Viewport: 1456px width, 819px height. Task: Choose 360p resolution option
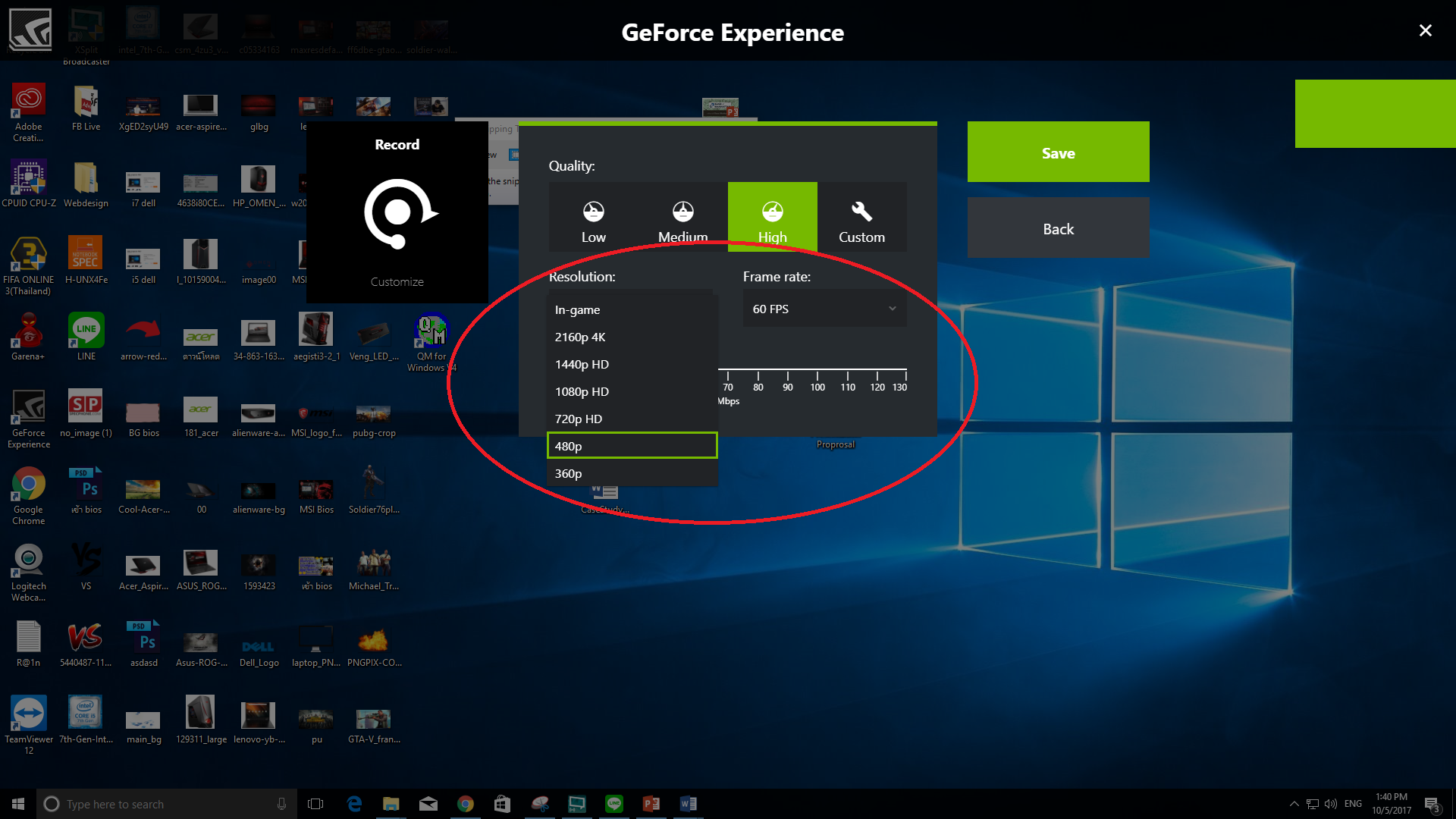632,473
